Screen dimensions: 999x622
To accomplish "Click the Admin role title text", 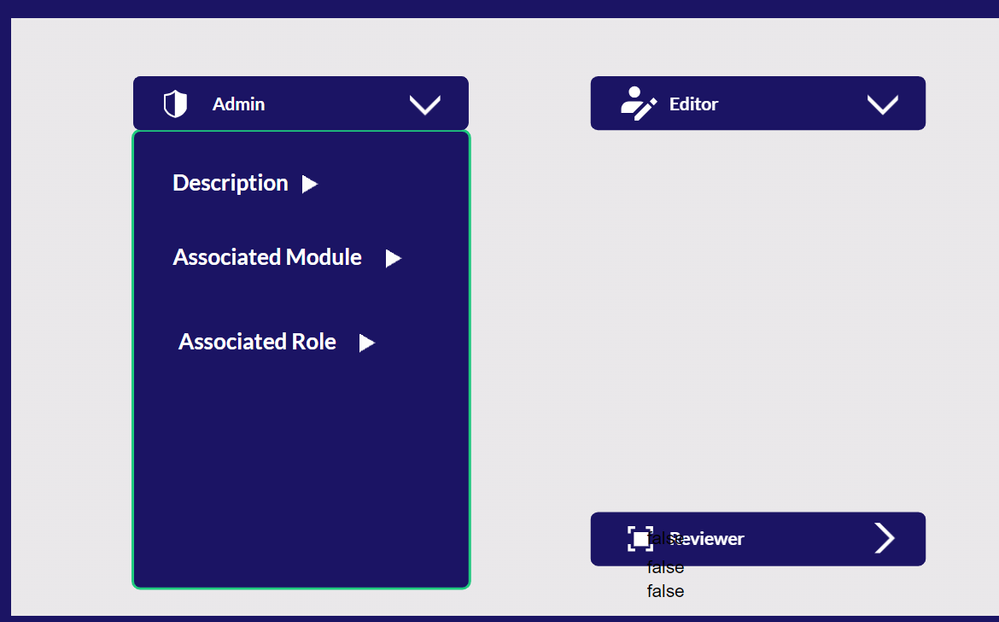I will click(238, 104).
